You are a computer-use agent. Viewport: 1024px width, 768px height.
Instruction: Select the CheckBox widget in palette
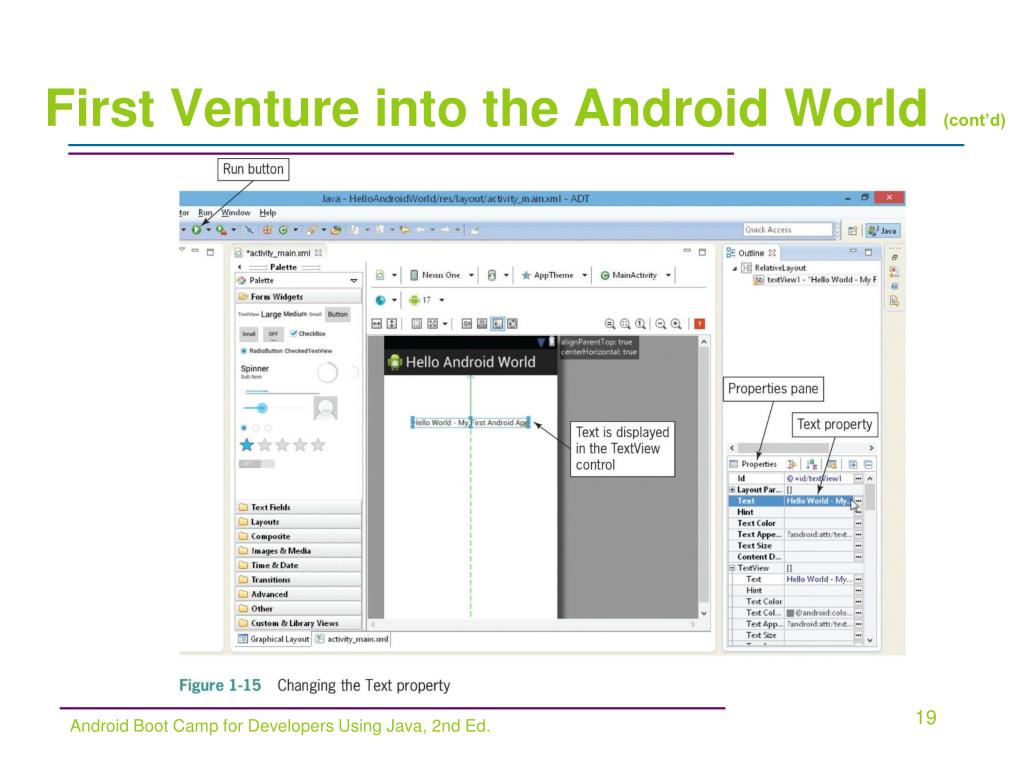point(308,334)
